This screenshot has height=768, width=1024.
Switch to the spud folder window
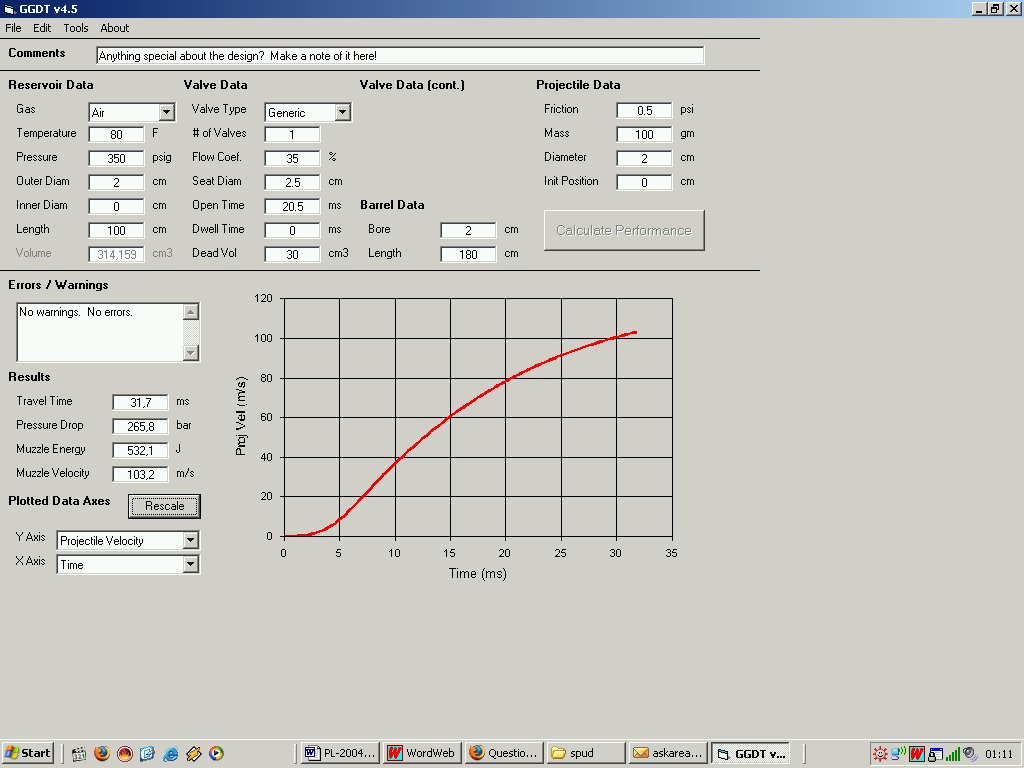point(586,753)
